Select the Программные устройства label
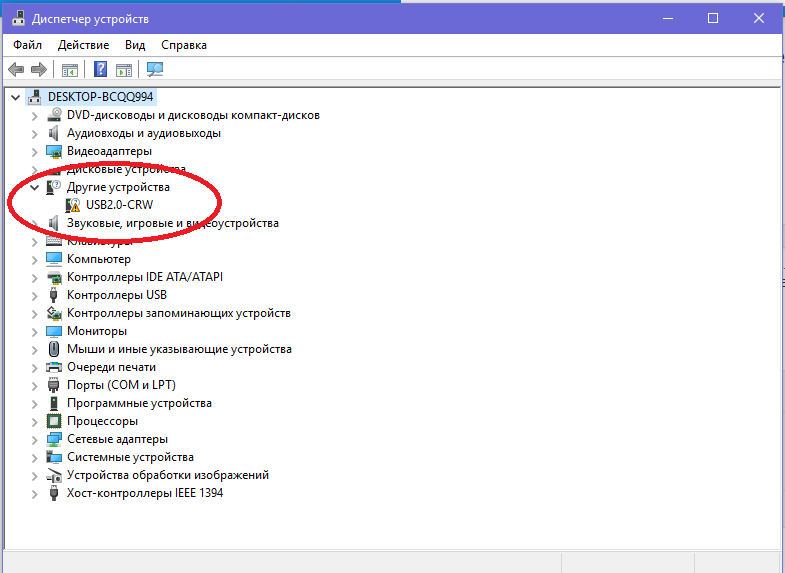This screenshot has height=573, width=785. (139, 403)
